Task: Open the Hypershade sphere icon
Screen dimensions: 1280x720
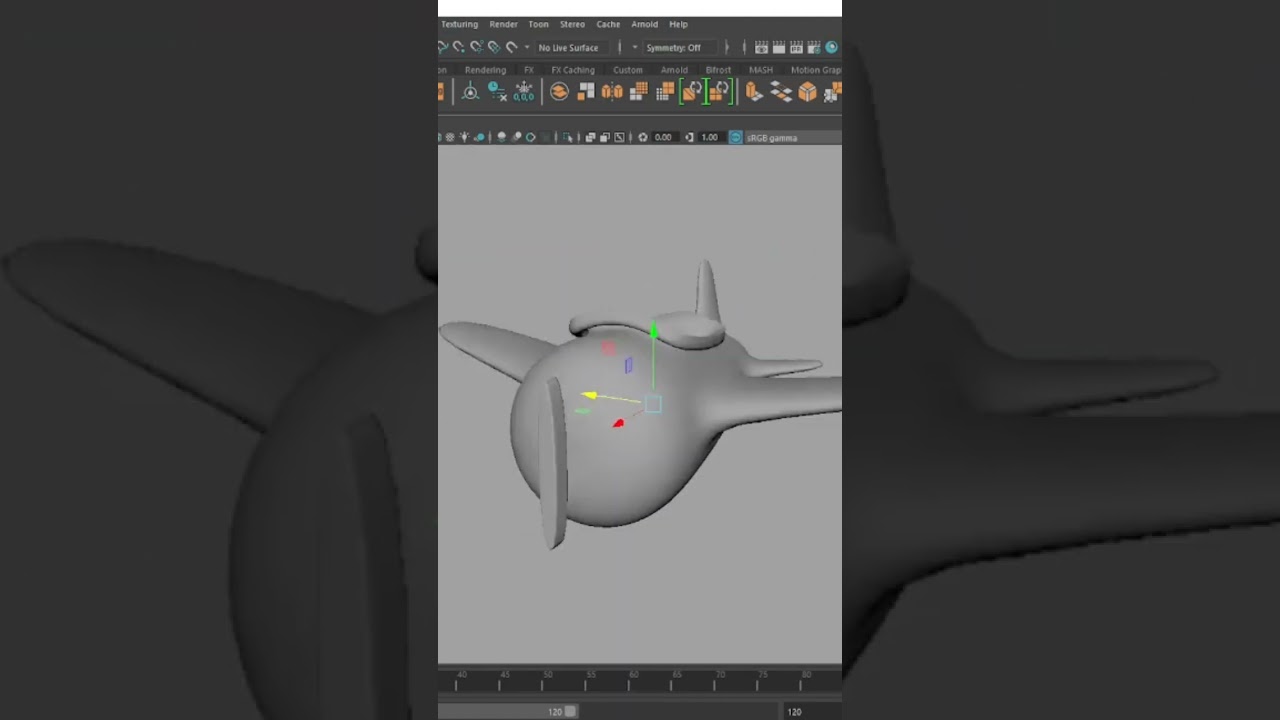Action: click(x=831, y=47)
